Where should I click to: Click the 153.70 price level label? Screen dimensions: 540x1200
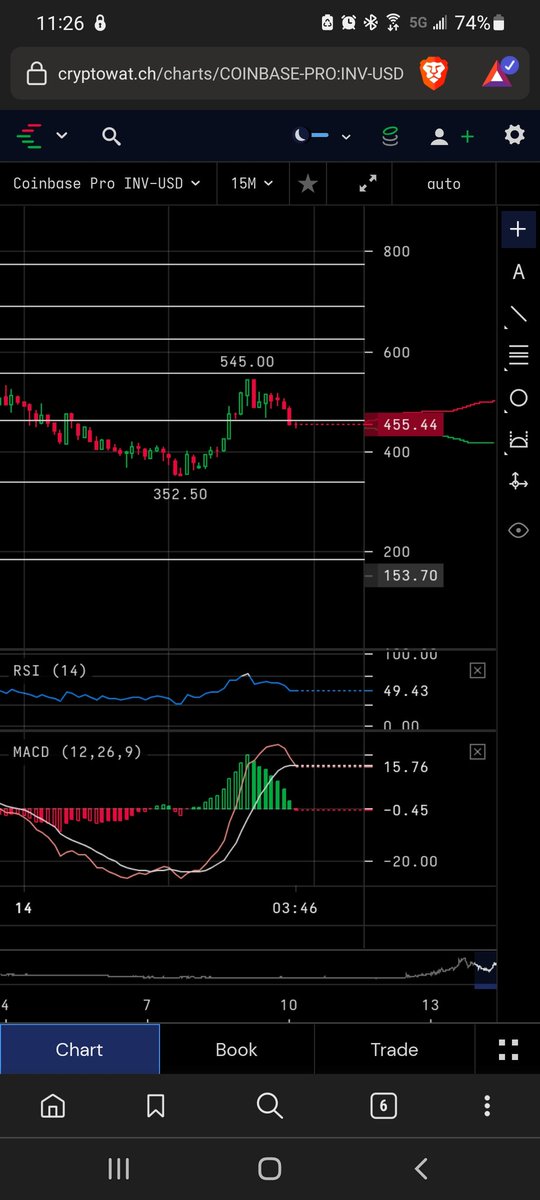(402, 575)
